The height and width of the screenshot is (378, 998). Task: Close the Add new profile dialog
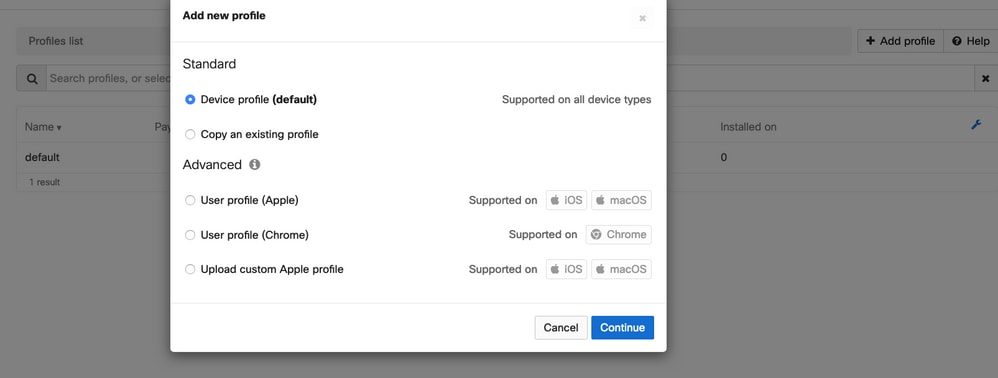[642, 18]
